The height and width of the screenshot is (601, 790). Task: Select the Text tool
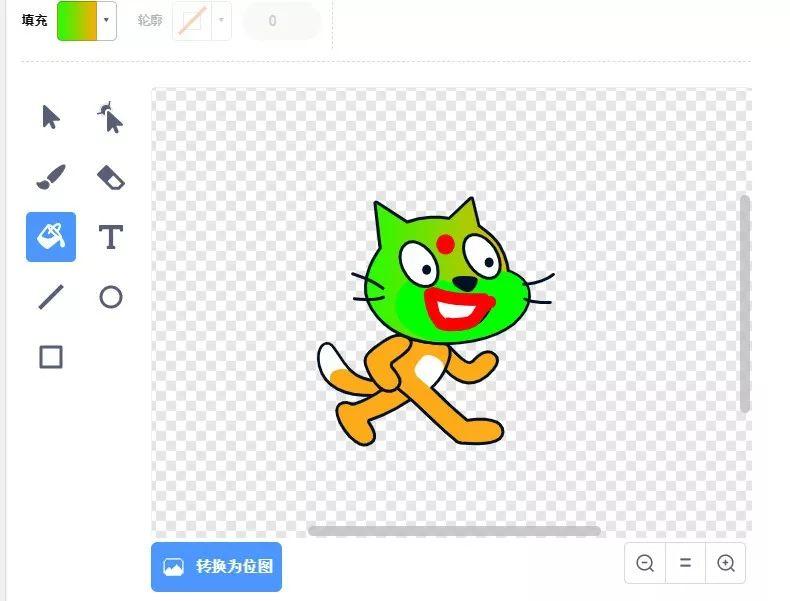110,237
